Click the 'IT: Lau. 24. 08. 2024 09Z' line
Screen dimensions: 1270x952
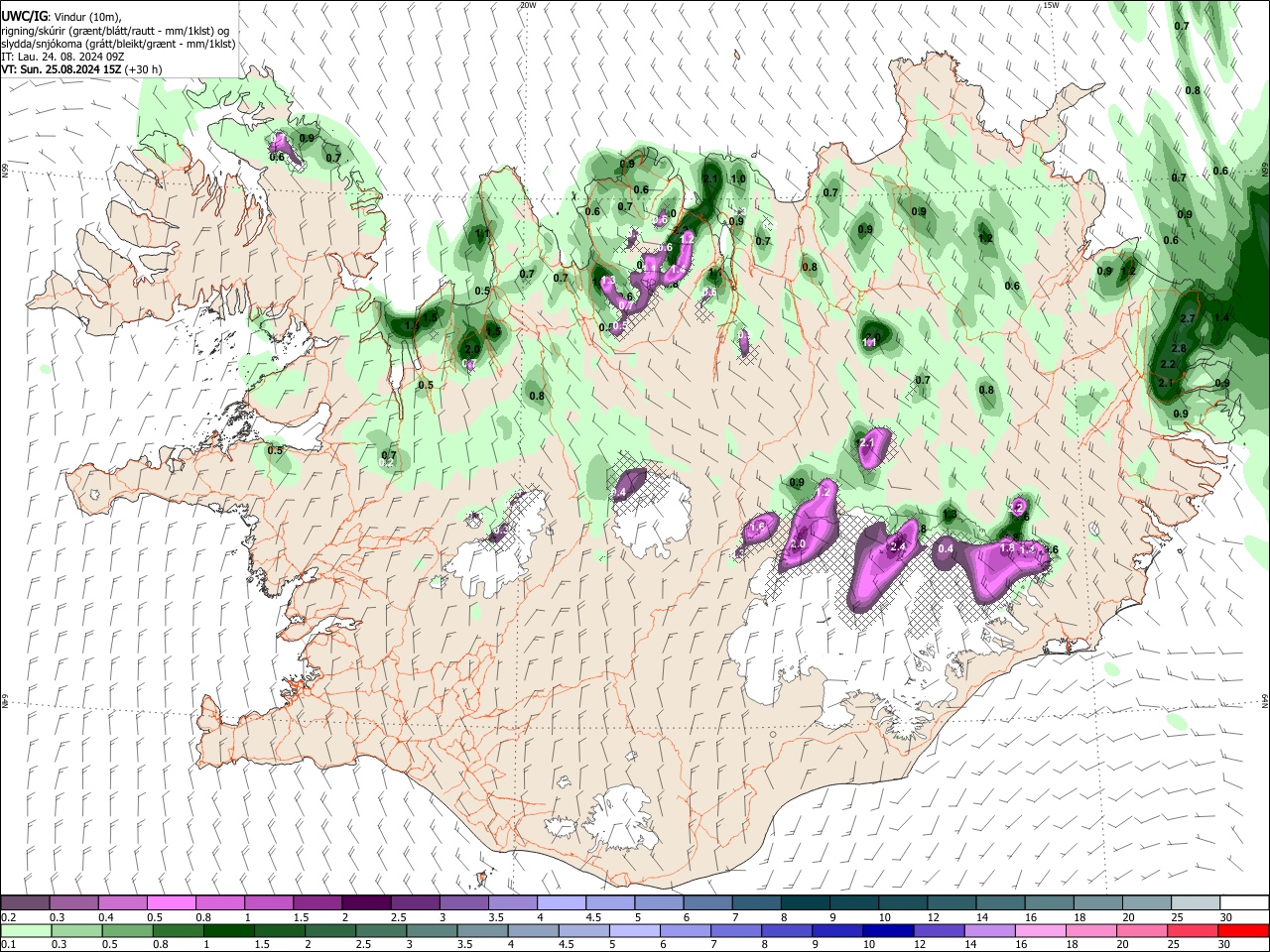coord(63,57)
